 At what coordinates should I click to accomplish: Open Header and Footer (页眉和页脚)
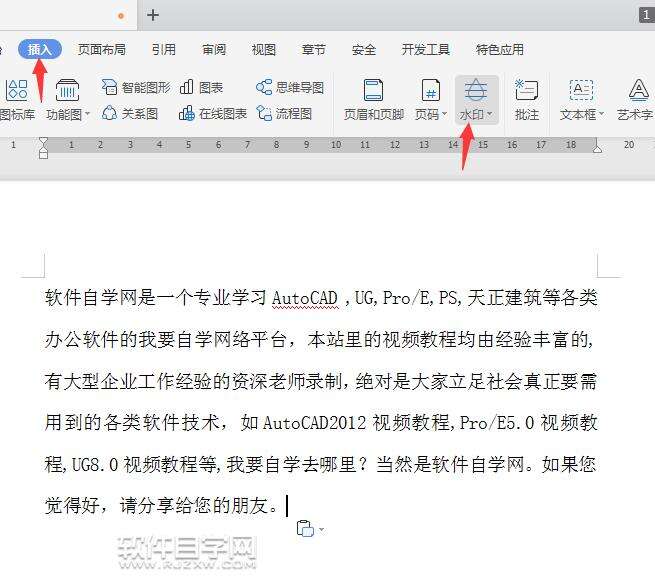[x=373, y=100]
